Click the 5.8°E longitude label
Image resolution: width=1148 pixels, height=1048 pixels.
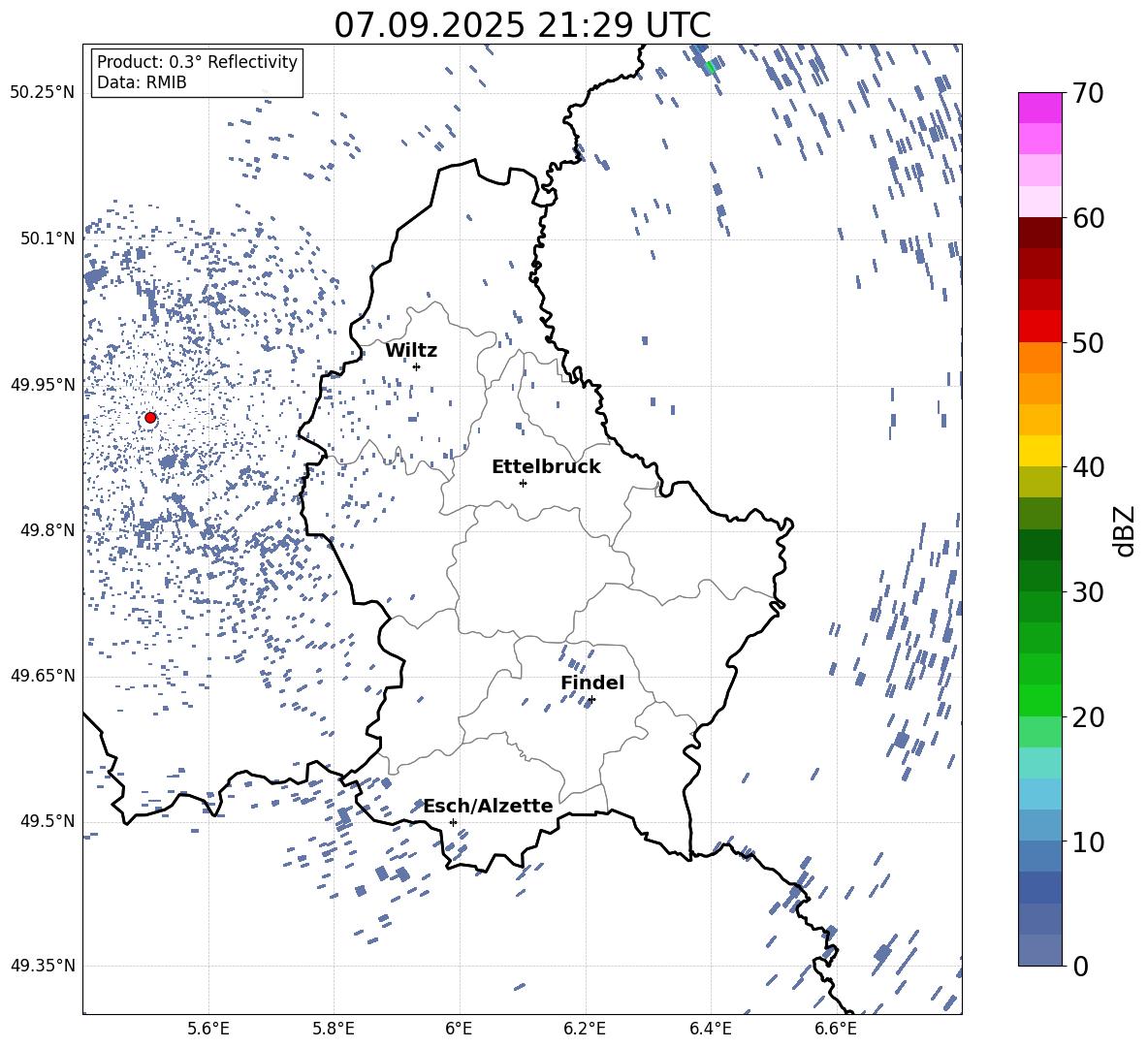coord(334,1029)
